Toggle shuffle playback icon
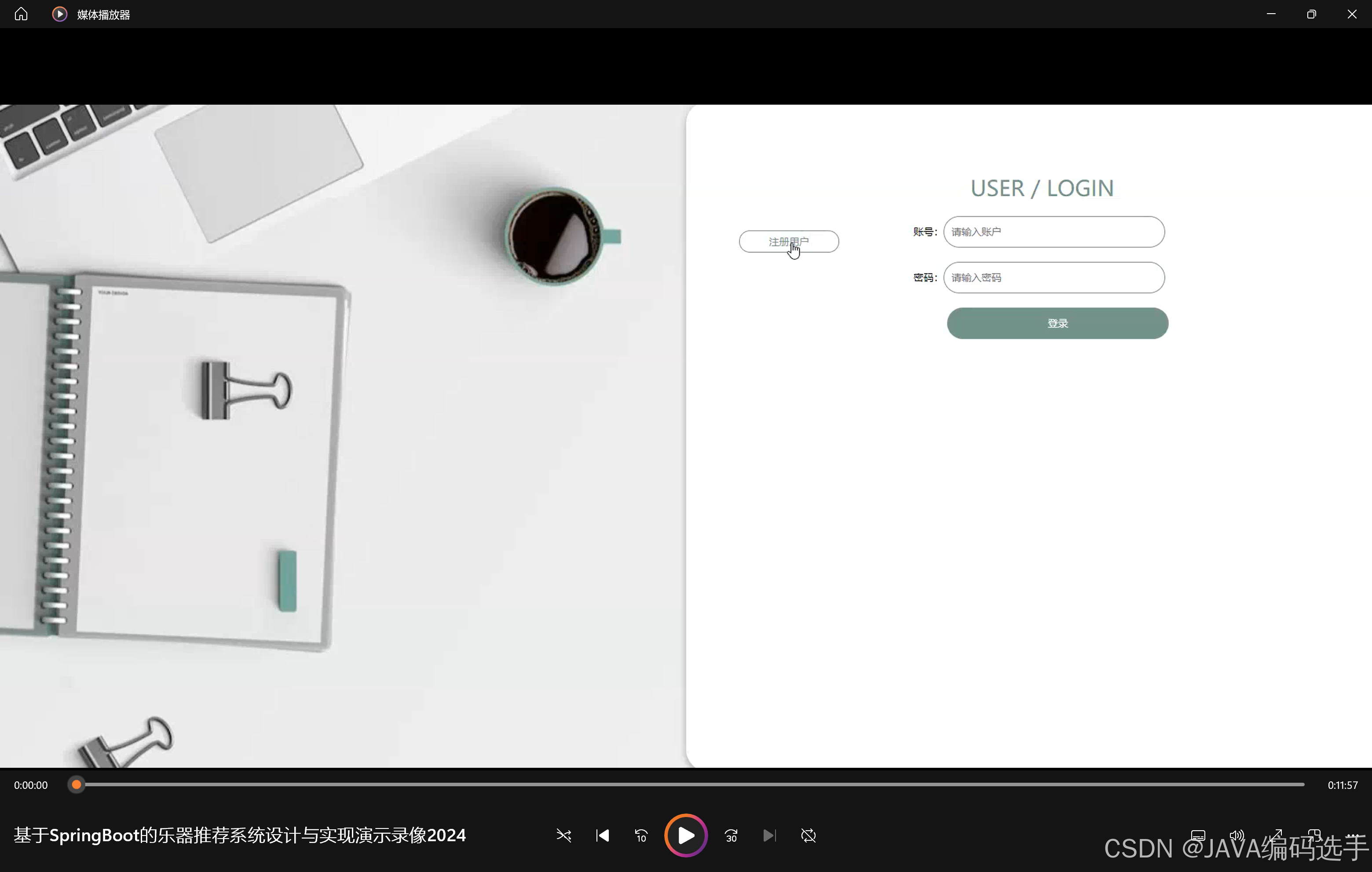Image resolution: width=1372 pixels, height=872 pixels. (x=563, y=836)
